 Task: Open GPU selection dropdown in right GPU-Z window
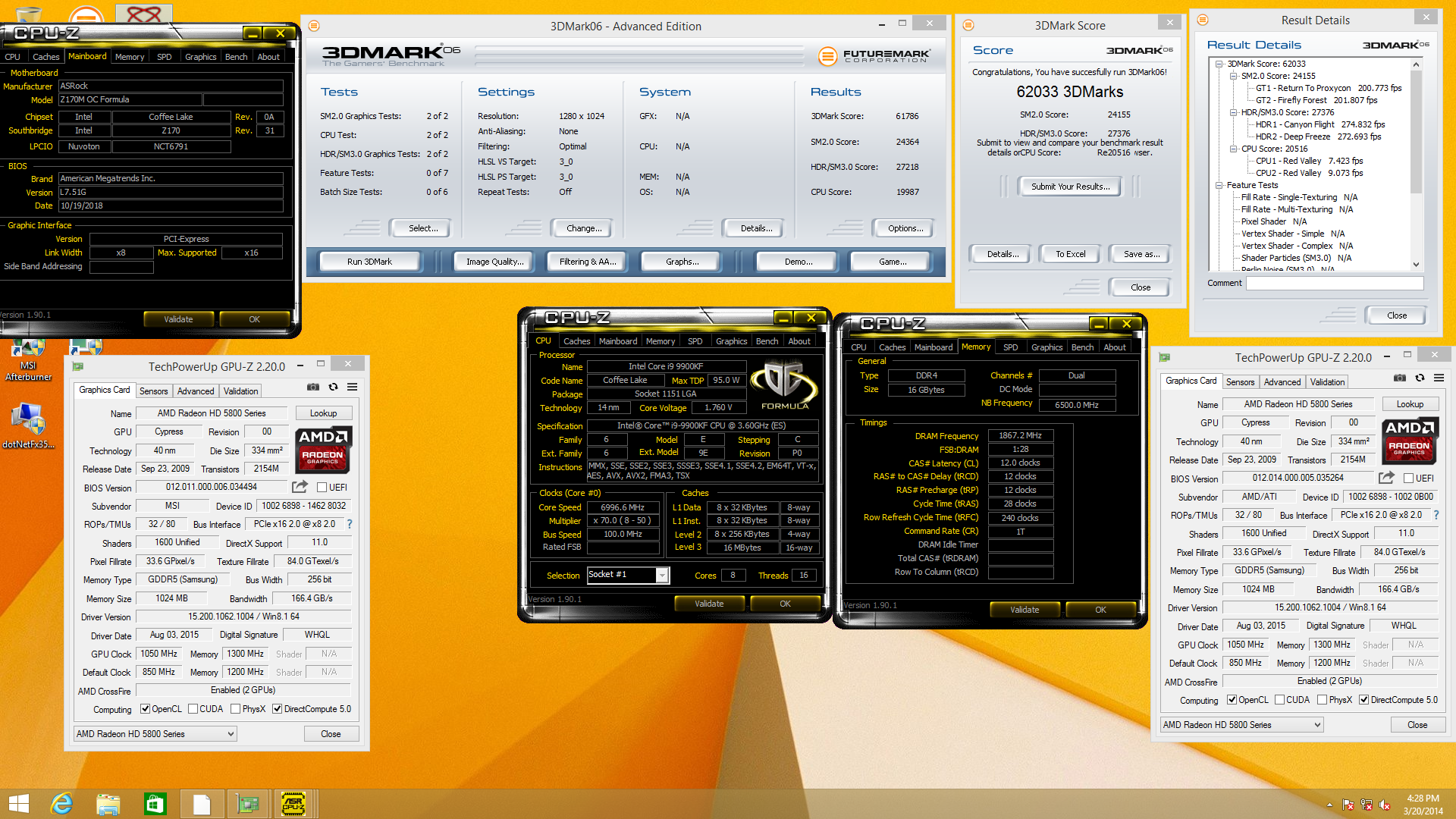tap(1242, 725)
